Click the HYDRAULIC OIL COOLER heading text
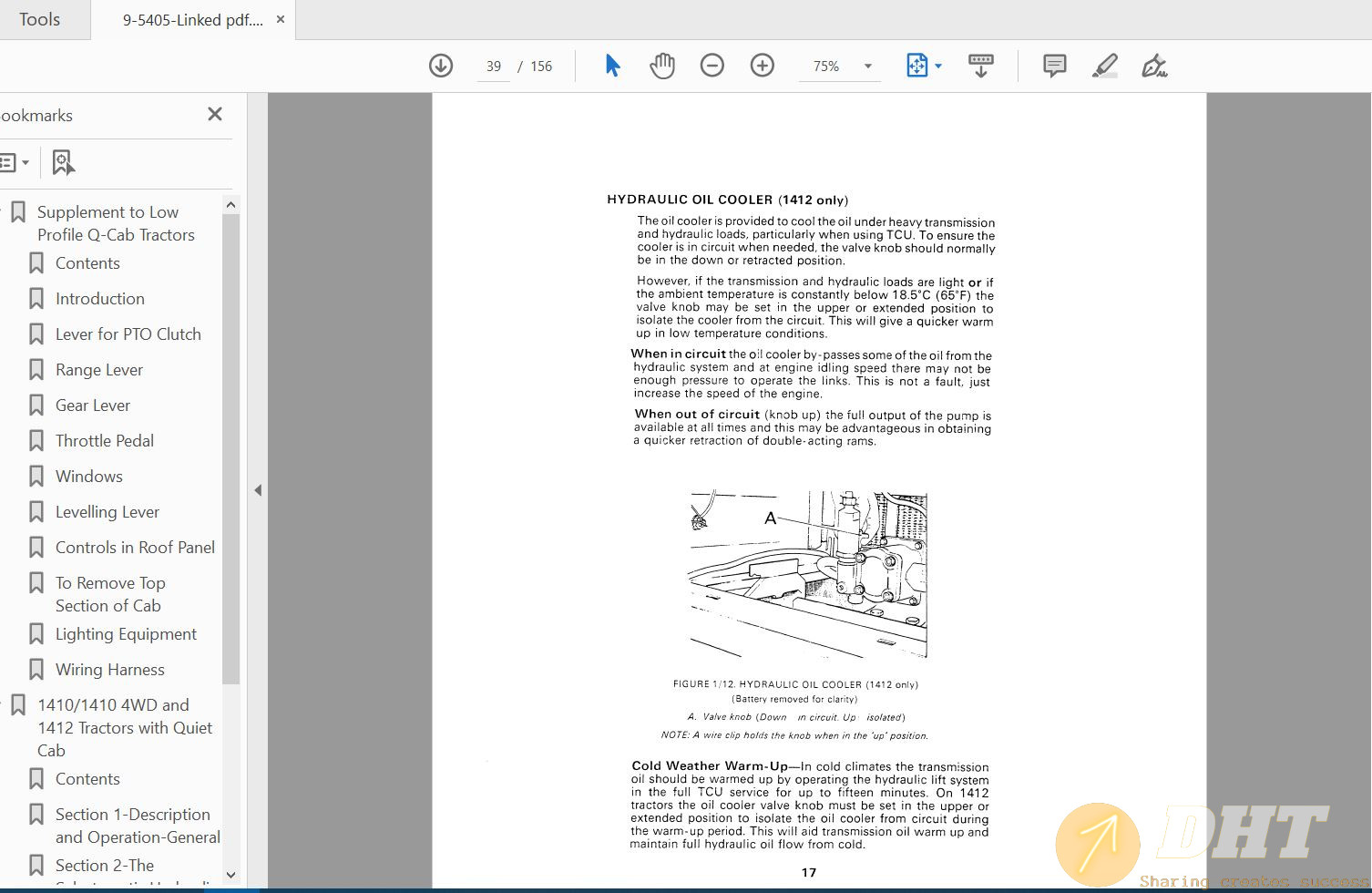Viewport: 1372px width, 893px height. pos(727,200)
